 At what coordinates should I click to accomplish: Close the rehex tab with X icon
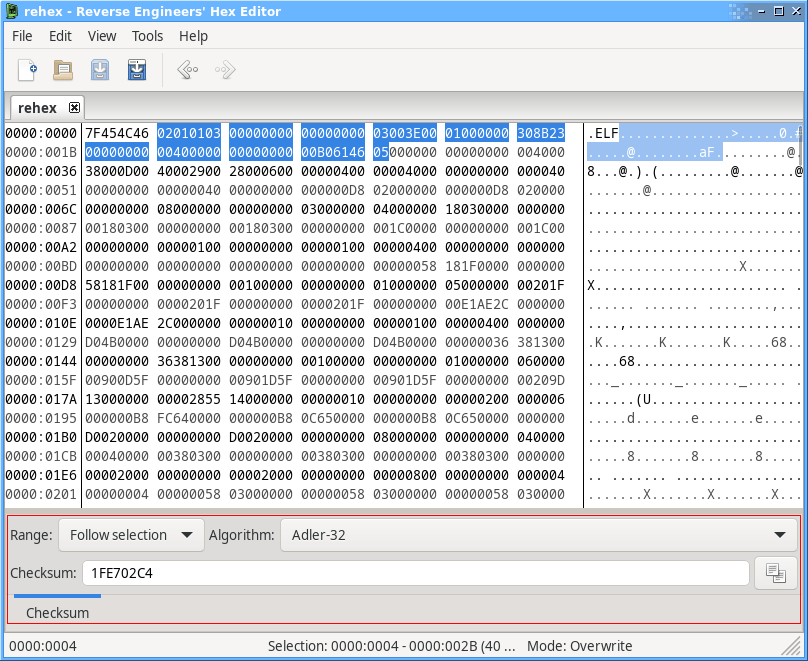[75, 108]
